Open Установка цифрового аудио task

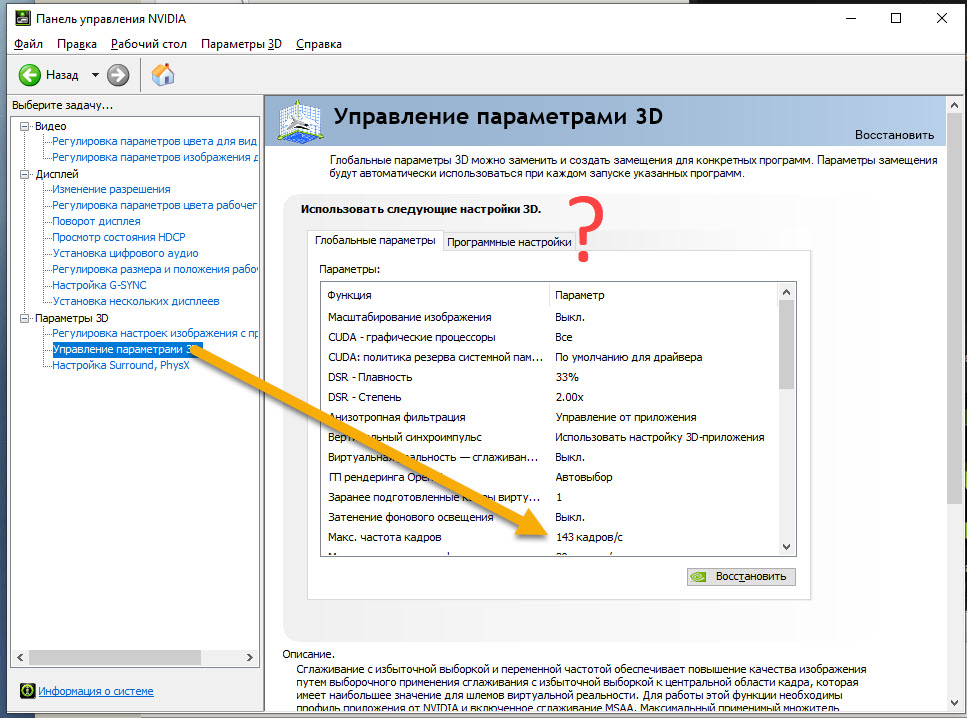(125, 254)
